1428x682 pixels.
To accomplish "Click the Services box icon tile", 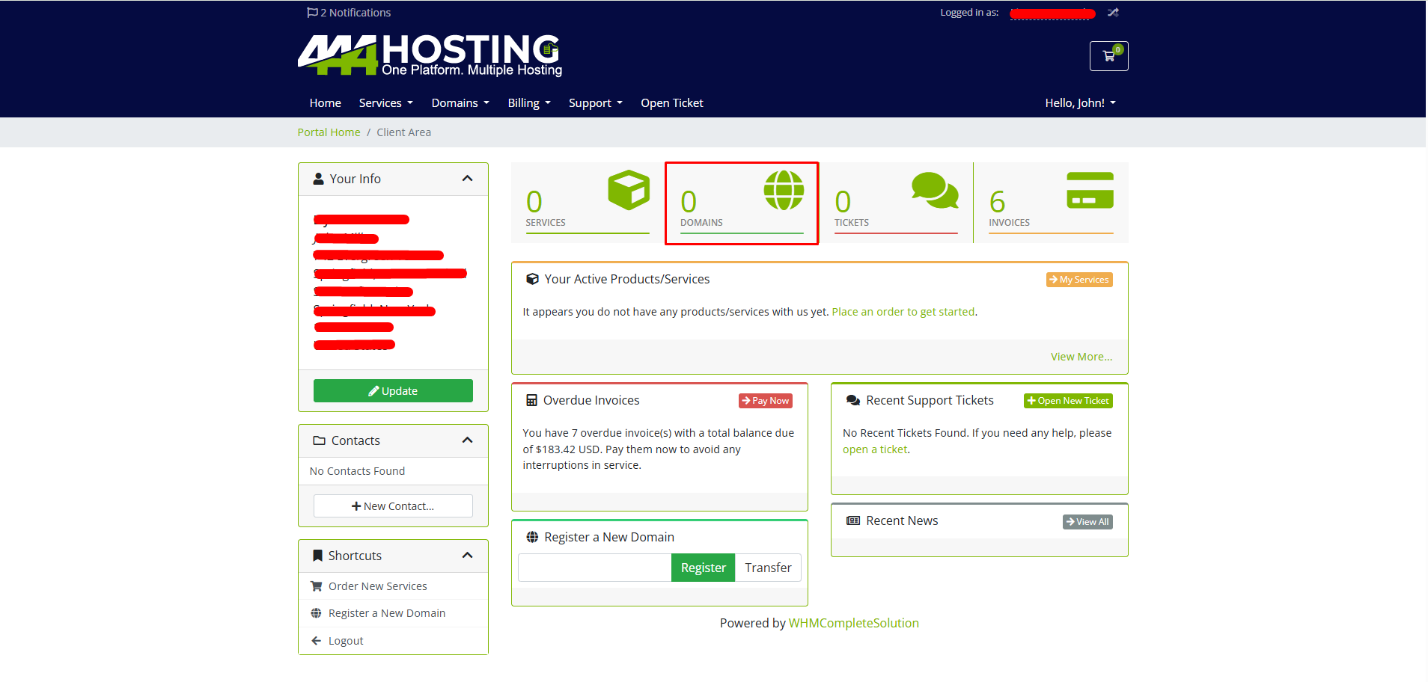I will point(628,190).
